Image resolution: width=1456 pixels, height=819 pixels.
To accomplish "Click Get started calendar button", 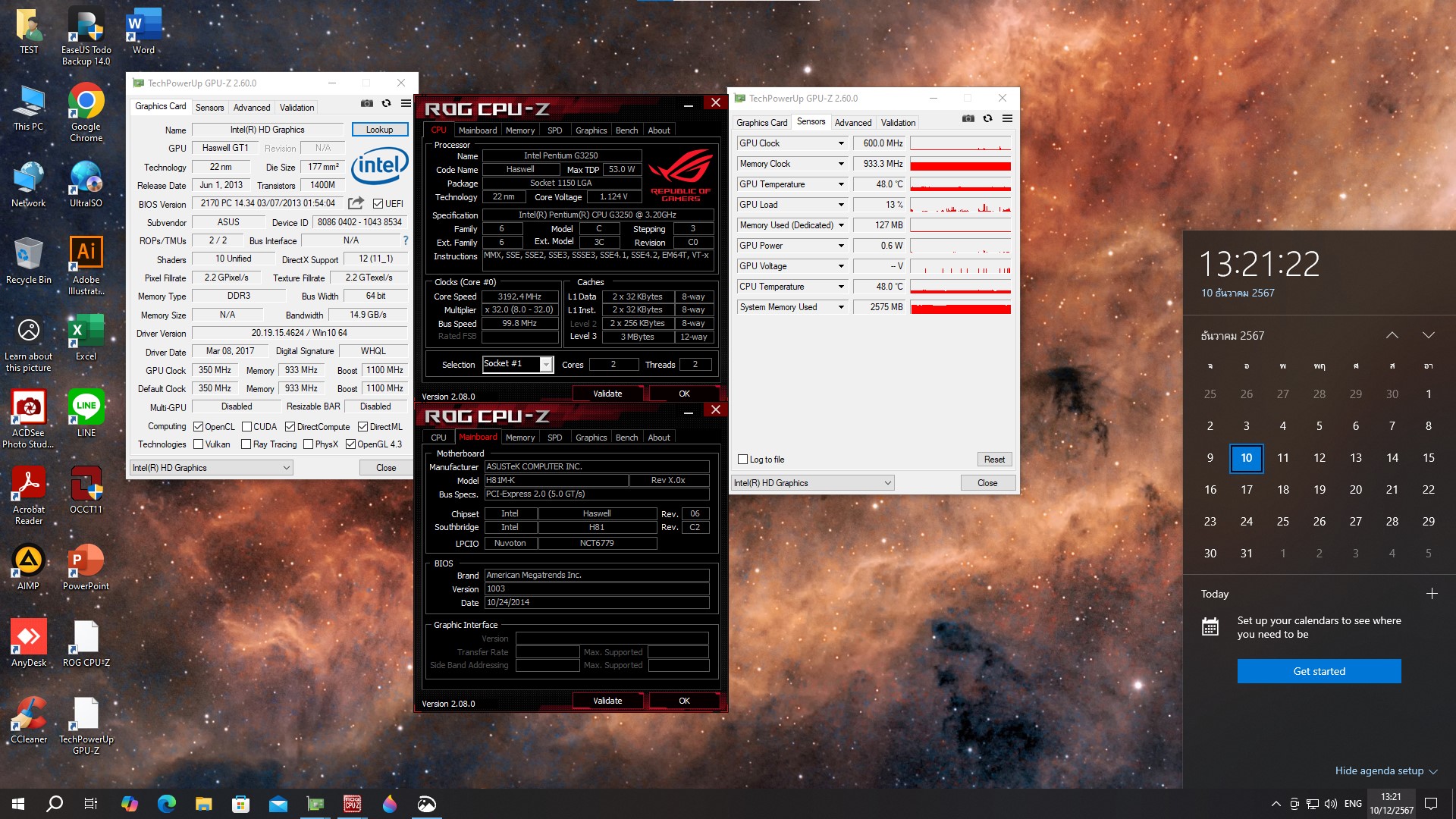I will (x=1319, y=671).
